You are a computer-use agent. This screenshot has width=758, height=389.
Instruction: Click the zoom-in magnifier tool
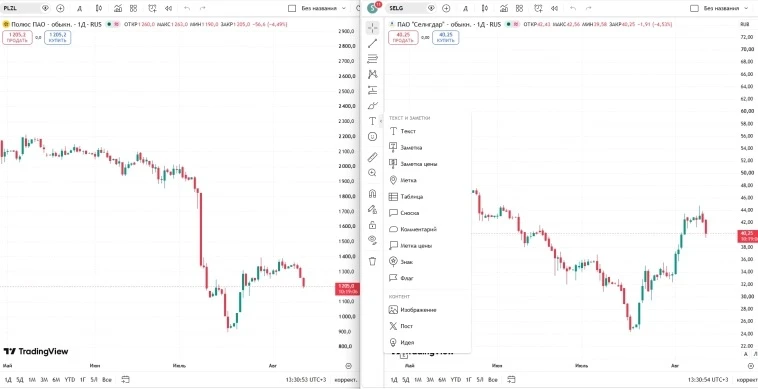coord(372,173)
